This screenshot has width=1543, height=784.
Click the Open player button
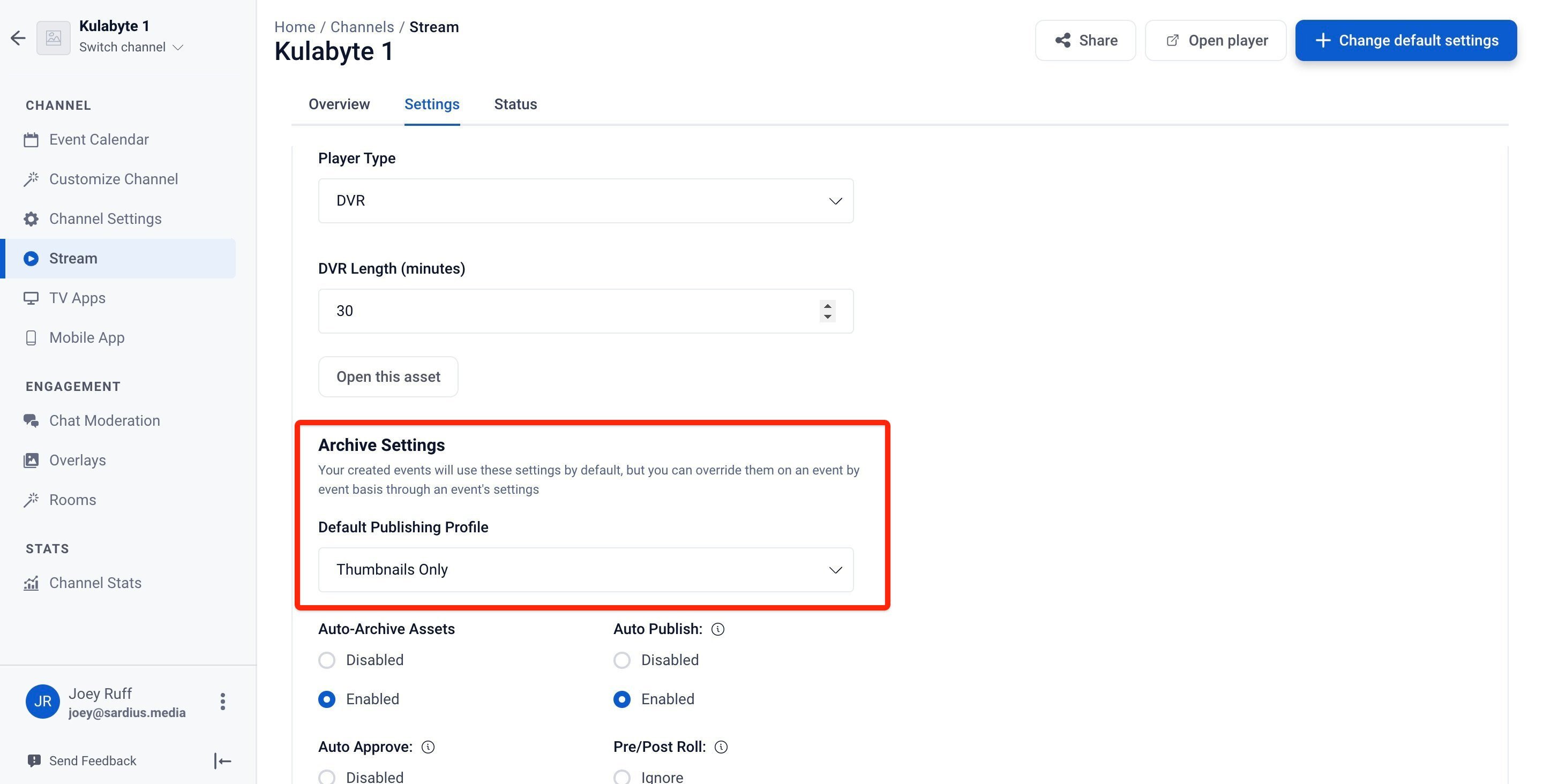click(x=1215, y=40)
